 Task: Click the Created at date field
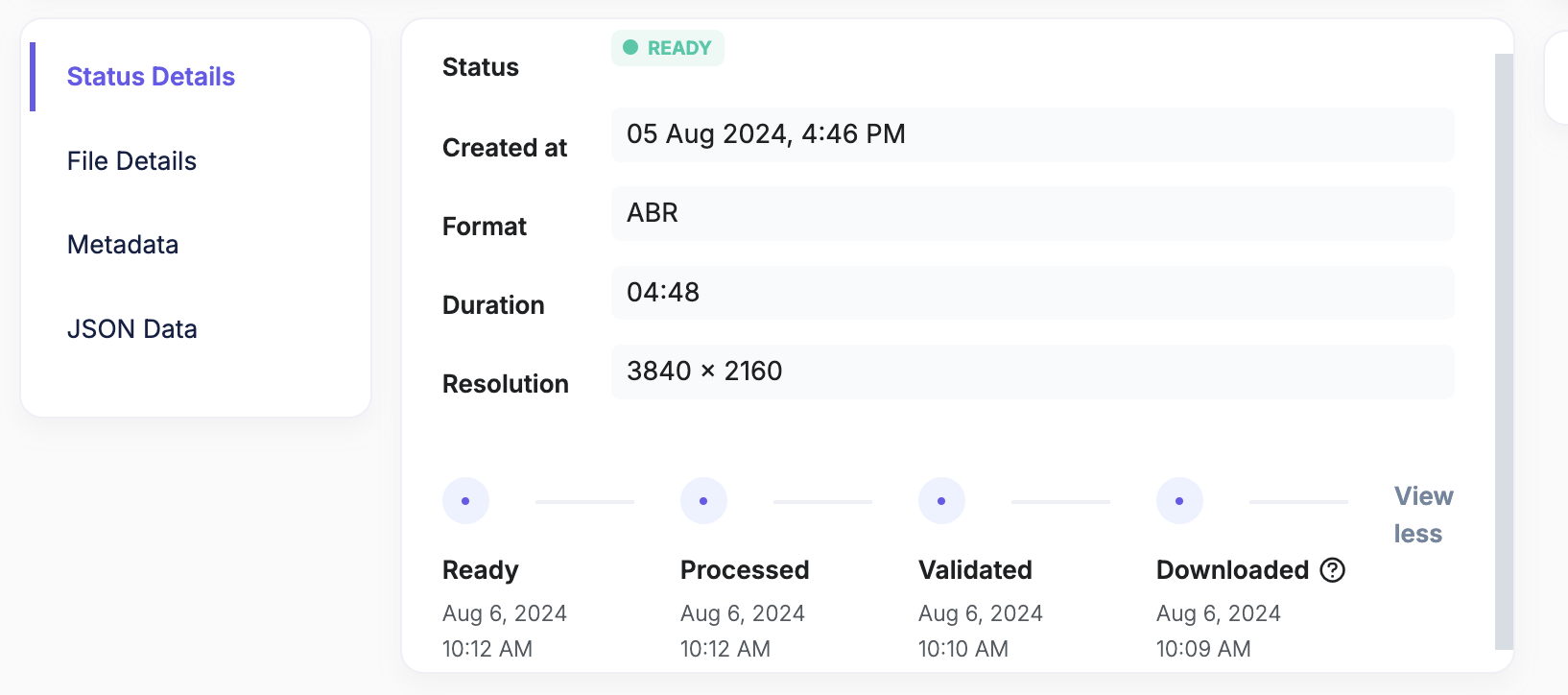(1033, 134)
